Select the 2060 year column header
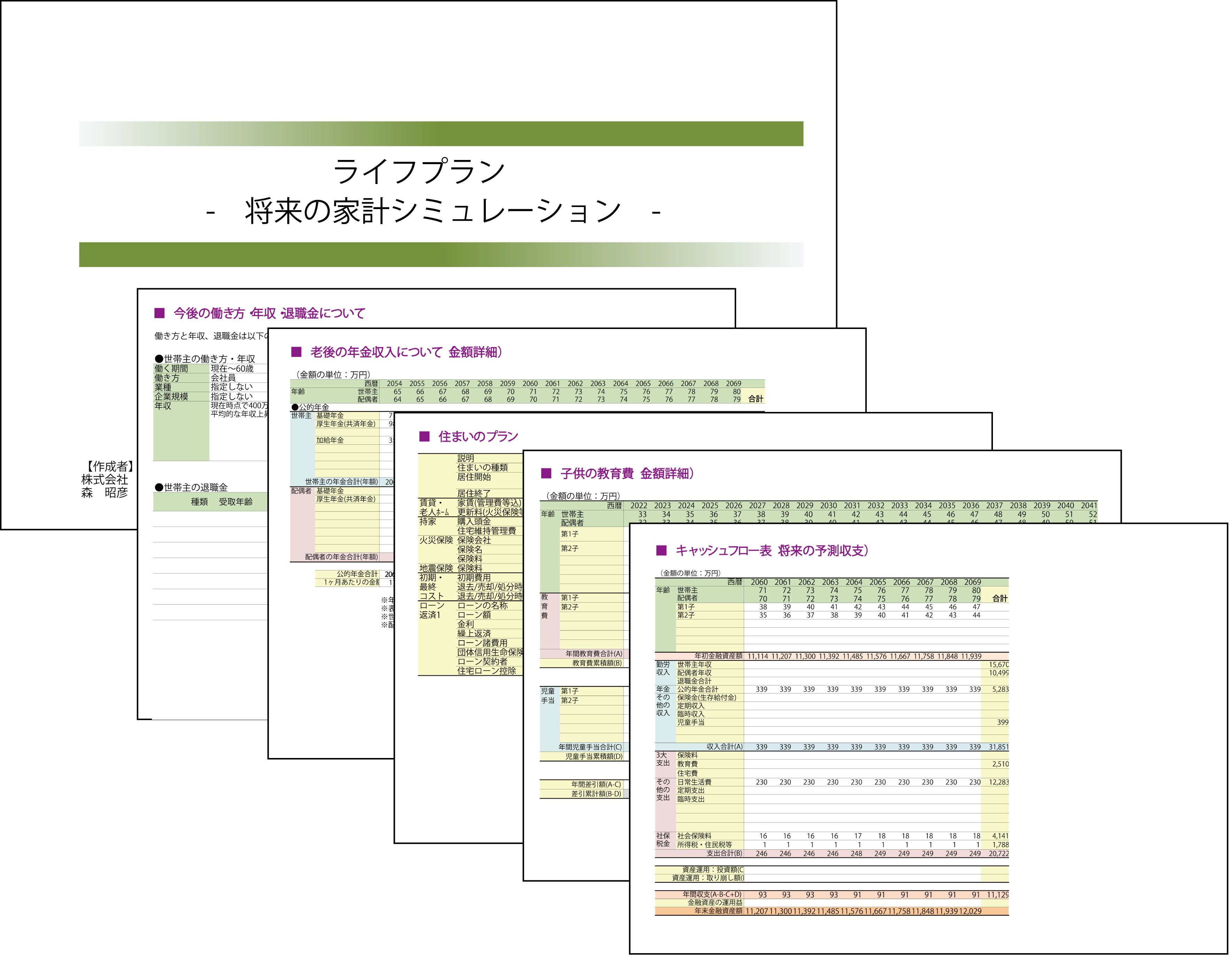The width and height of the screenshot is (1232, 957). [x=759, y=582]
